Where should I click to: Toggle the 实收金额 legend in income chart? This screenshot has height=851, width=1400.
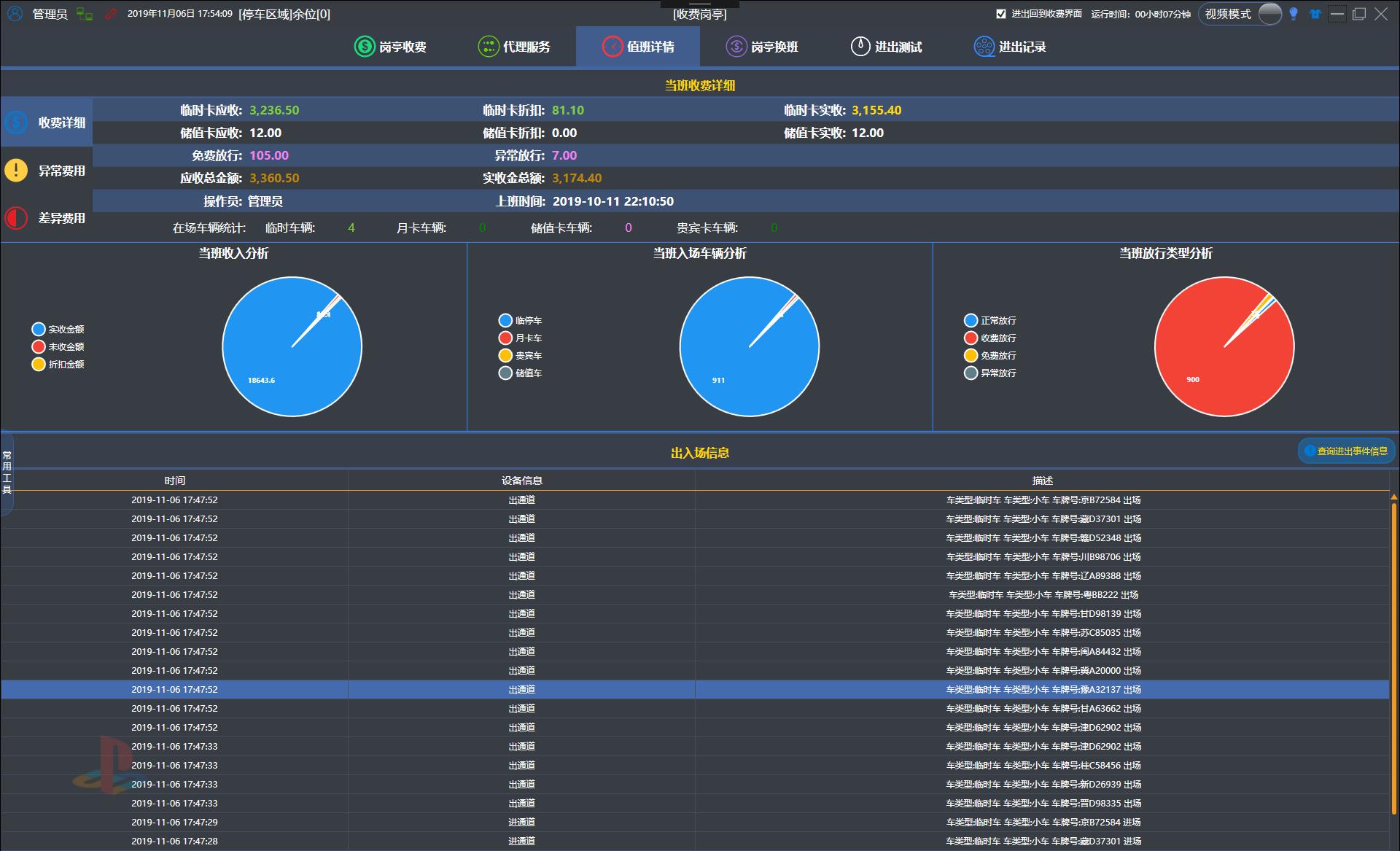(39, 330)
